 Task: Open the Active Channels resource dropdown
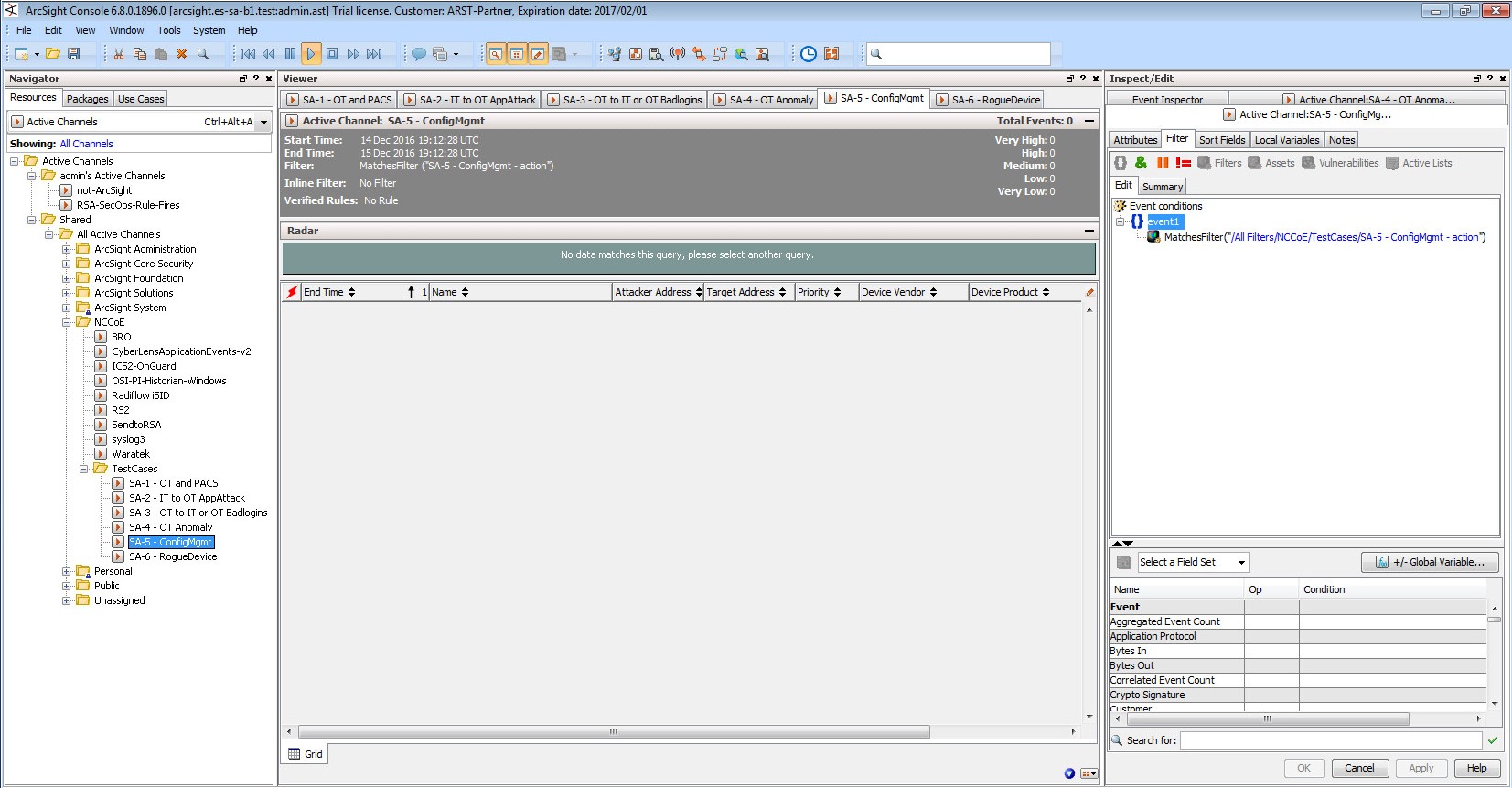coord(263,122)
